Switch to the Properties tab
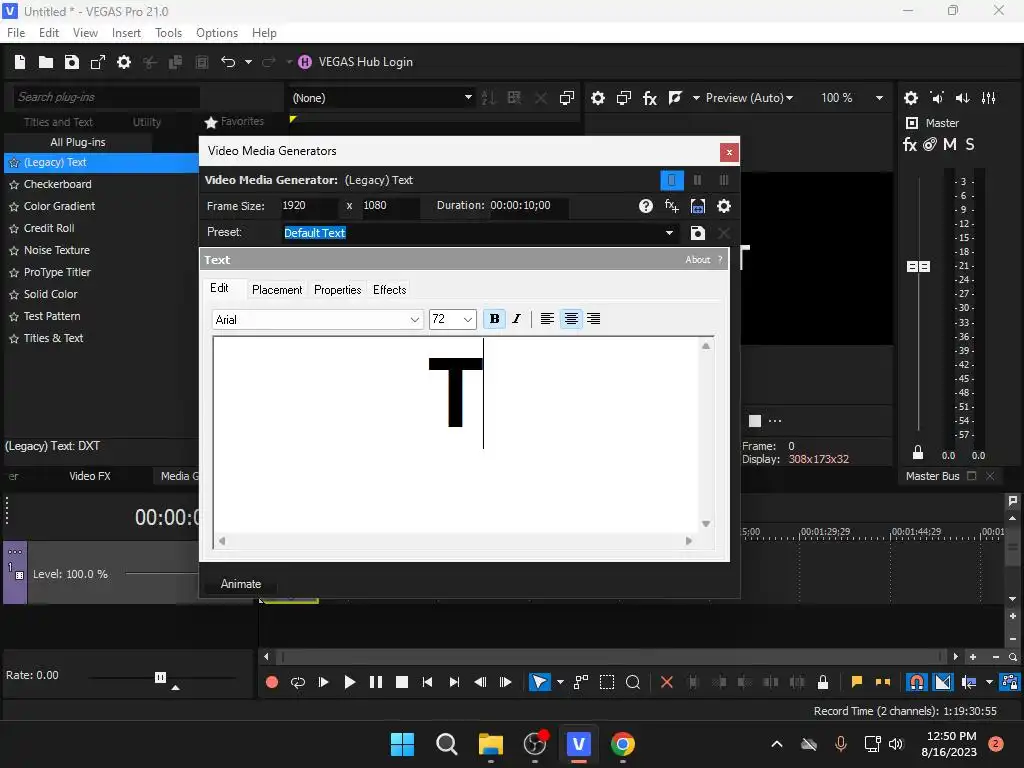Screen dimensions: 1024x768 (x=338, y=290)
